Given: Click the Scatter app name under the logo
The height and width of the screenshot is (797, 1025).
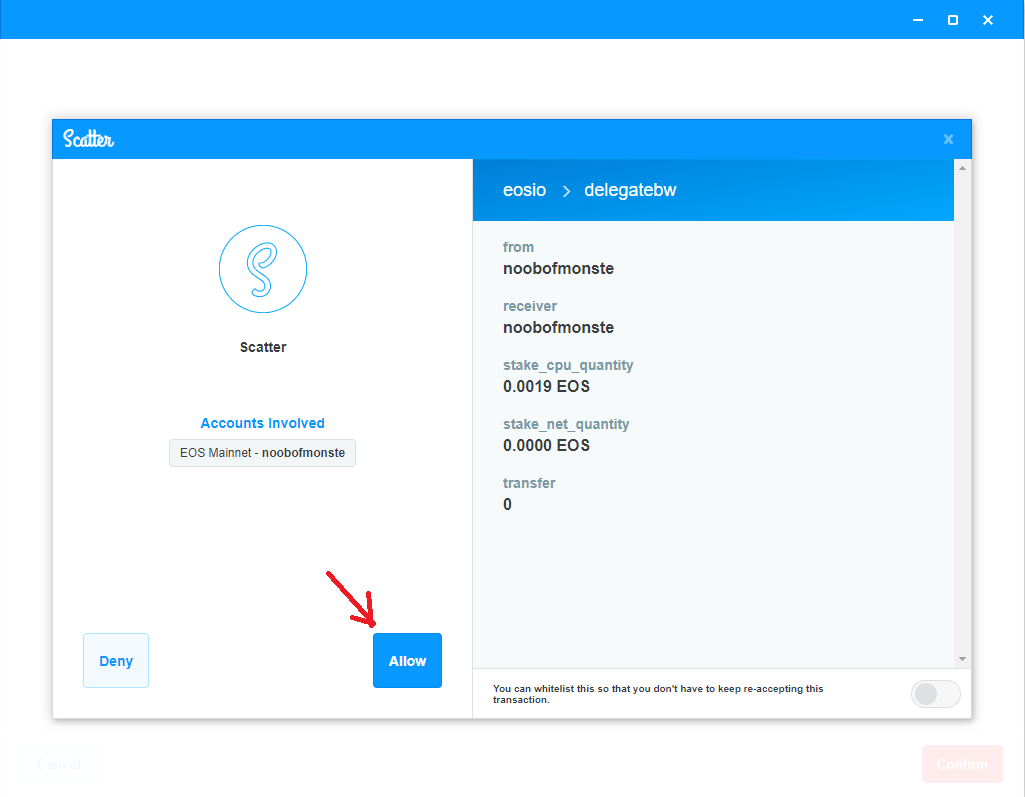Looking at the screenshot, I should click(263, 347).
